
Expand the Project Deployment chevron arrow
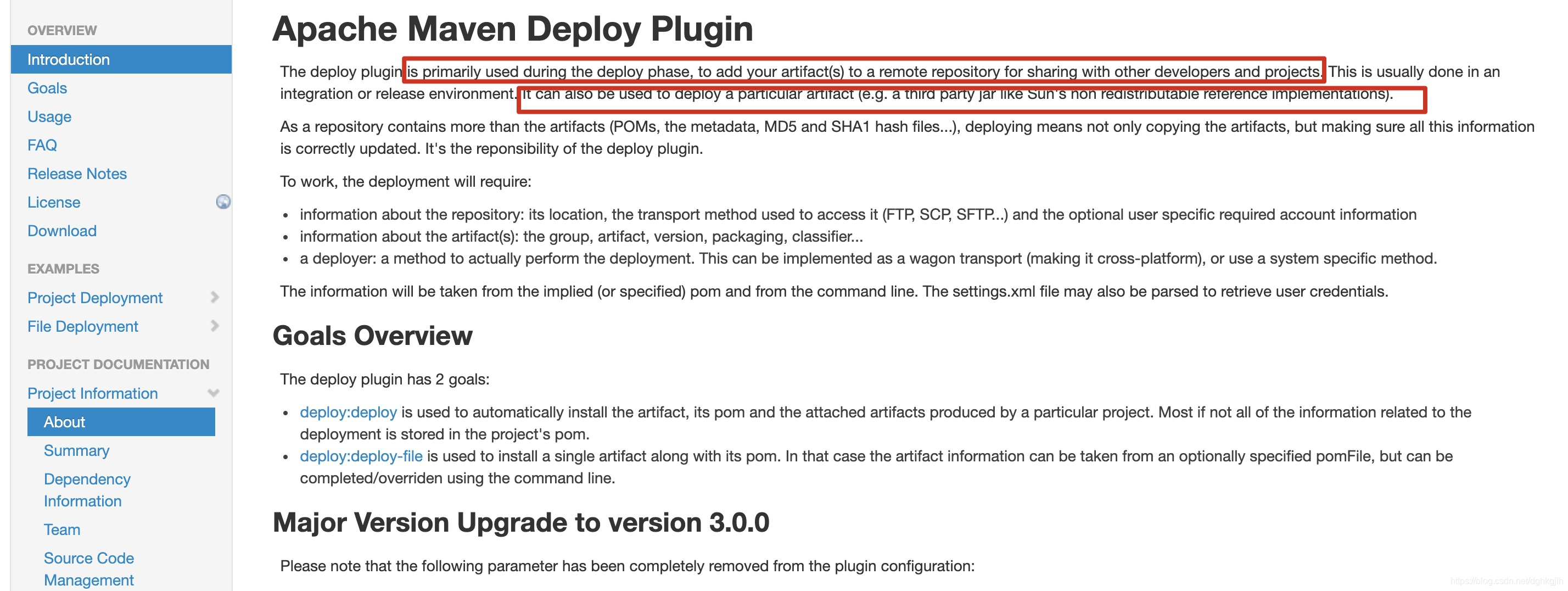[214, 297]
